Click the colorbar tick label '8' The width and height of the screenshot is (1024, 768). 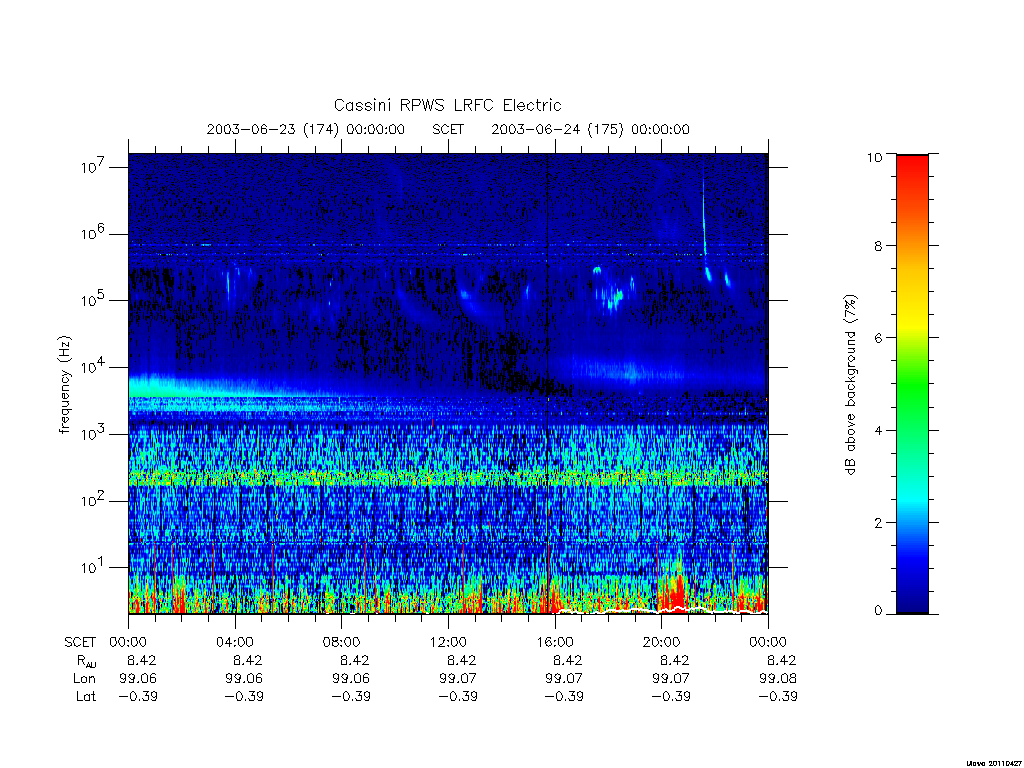(878, 246)
